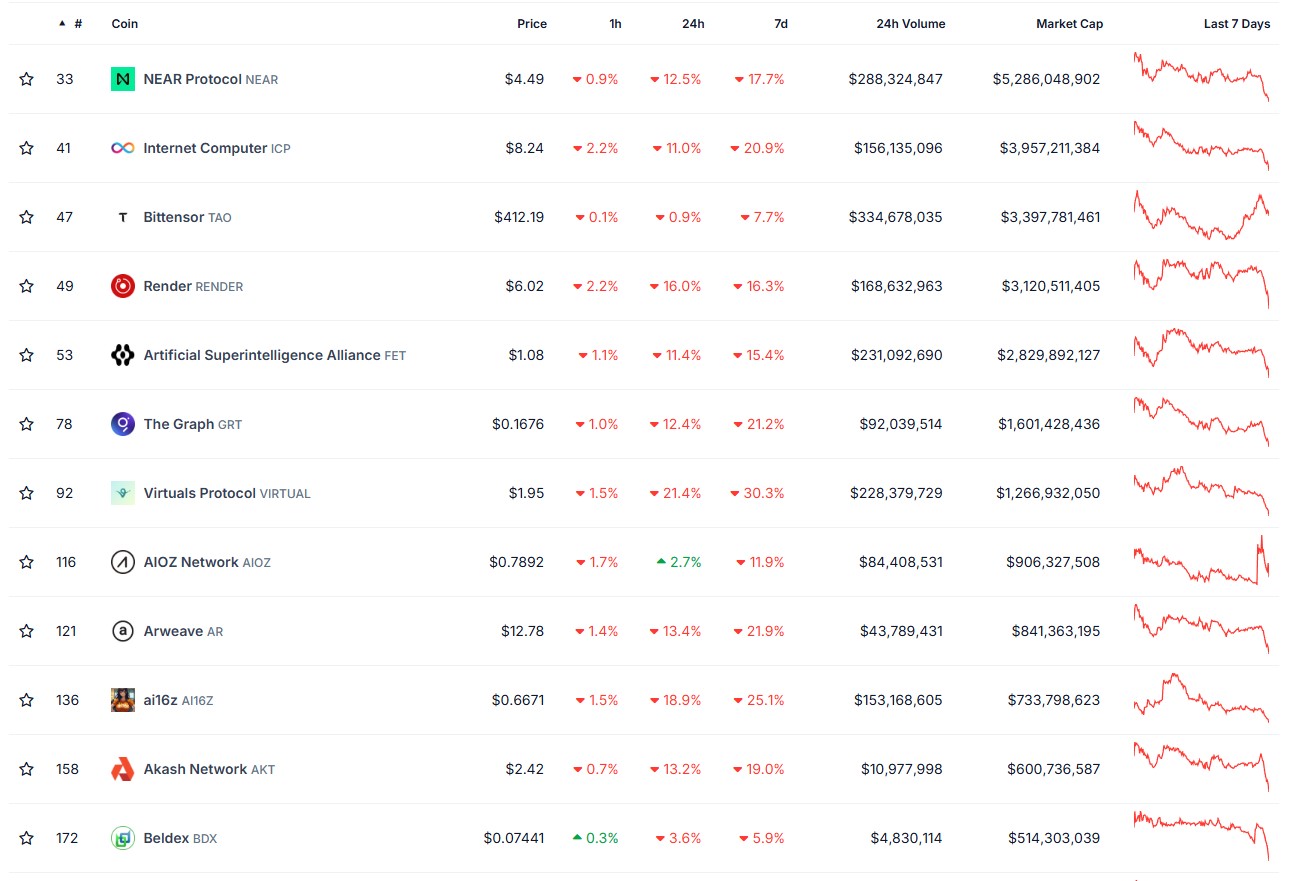Sort by 24h change header
The height and width of the screenshot is (881, 1305).
coord(693,24)
